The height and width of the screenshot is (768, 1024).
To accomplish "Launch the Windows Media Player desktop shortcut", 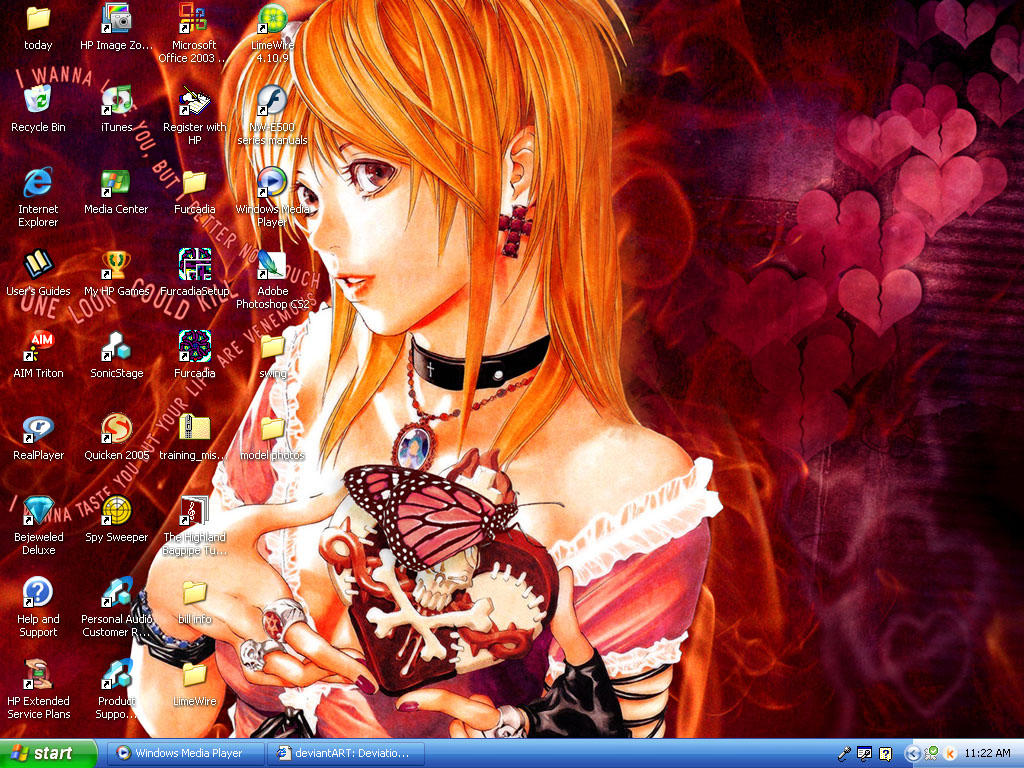I will click(x=272, y=183).
